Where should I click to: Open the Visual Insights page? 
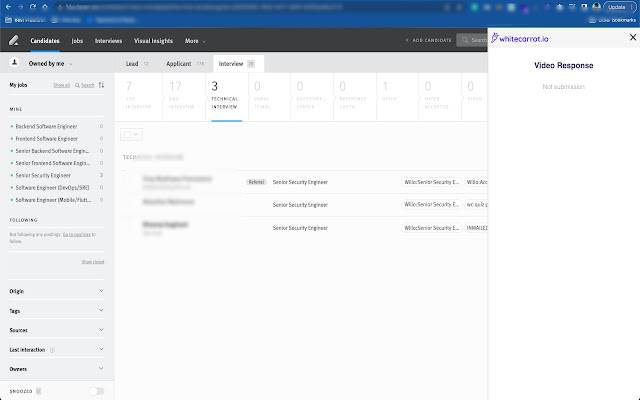153,41
